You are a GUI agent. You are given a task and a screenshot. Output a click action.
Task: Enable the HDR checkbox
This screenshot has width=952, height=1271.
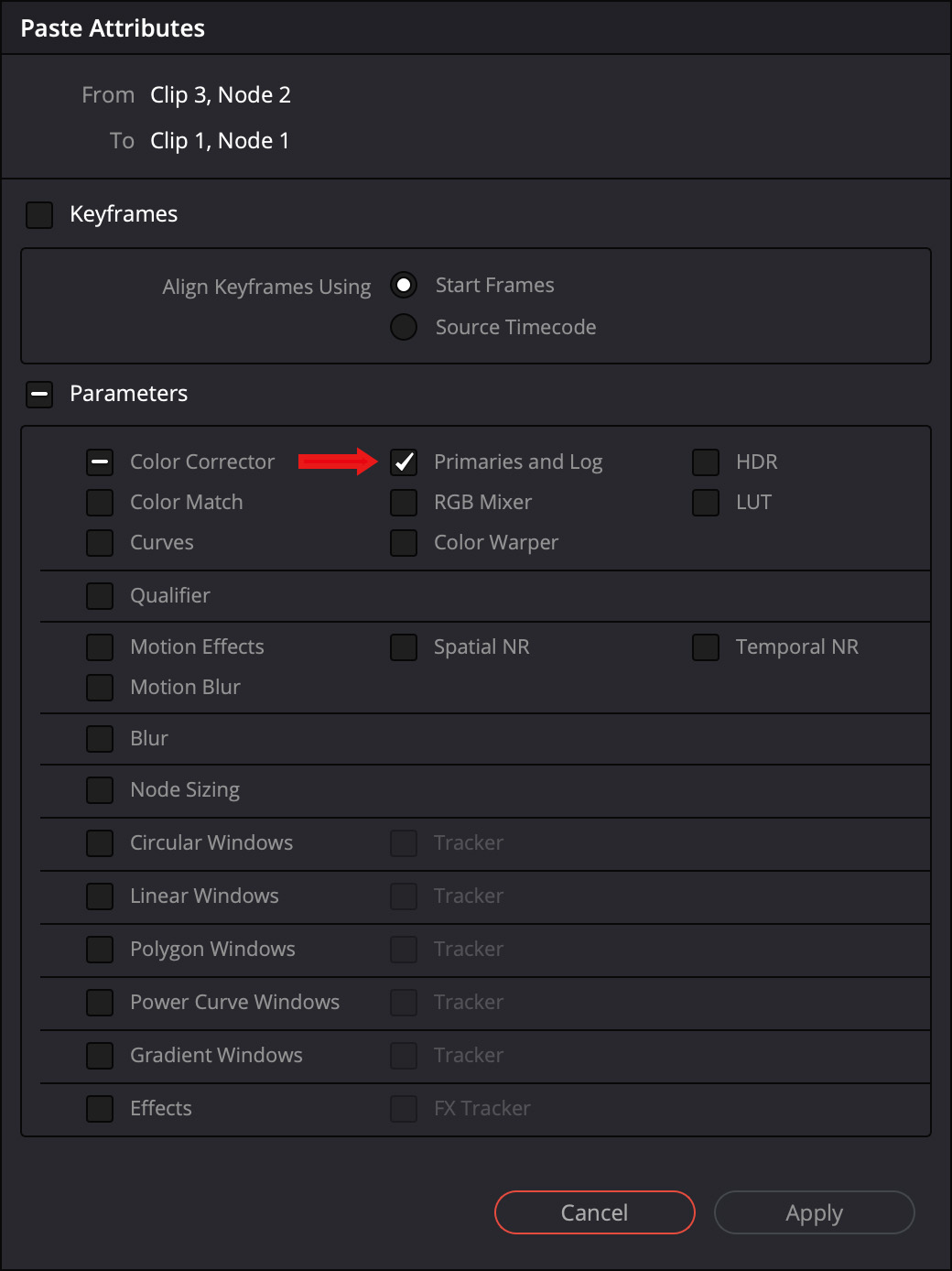tap(706, 462)
